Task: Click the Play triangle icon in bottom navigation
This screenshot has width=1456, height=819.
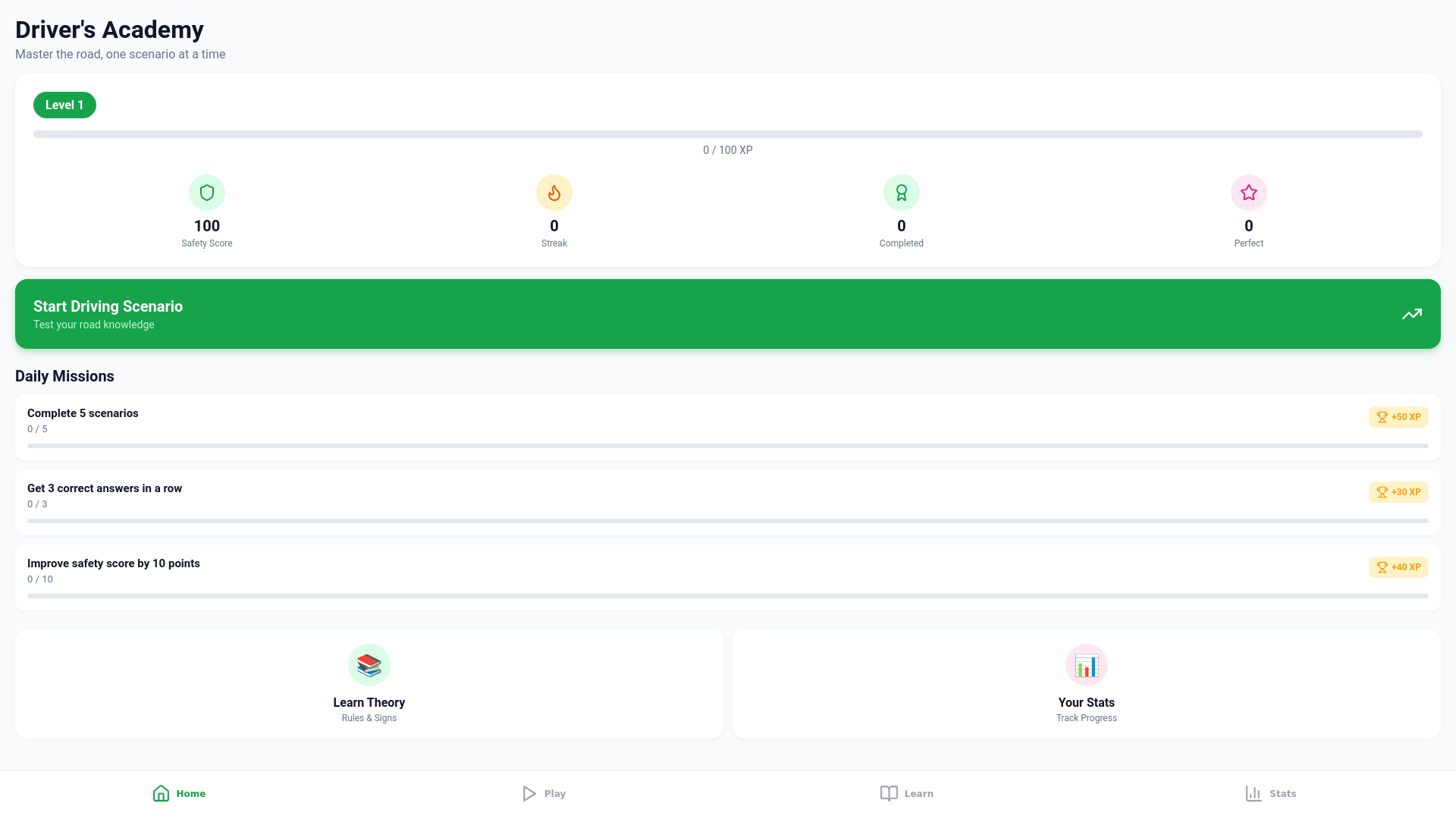Action: (x=529, y=793)
